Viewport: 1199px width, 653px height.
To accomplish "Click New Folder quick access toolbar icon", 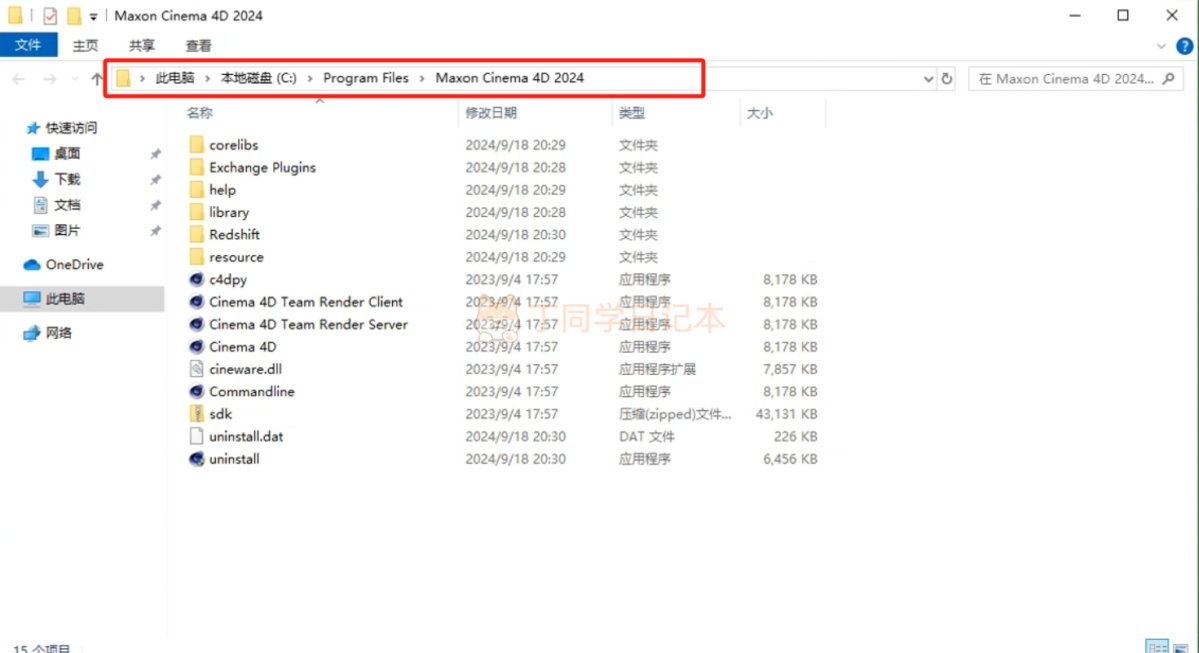I will 73,15.
